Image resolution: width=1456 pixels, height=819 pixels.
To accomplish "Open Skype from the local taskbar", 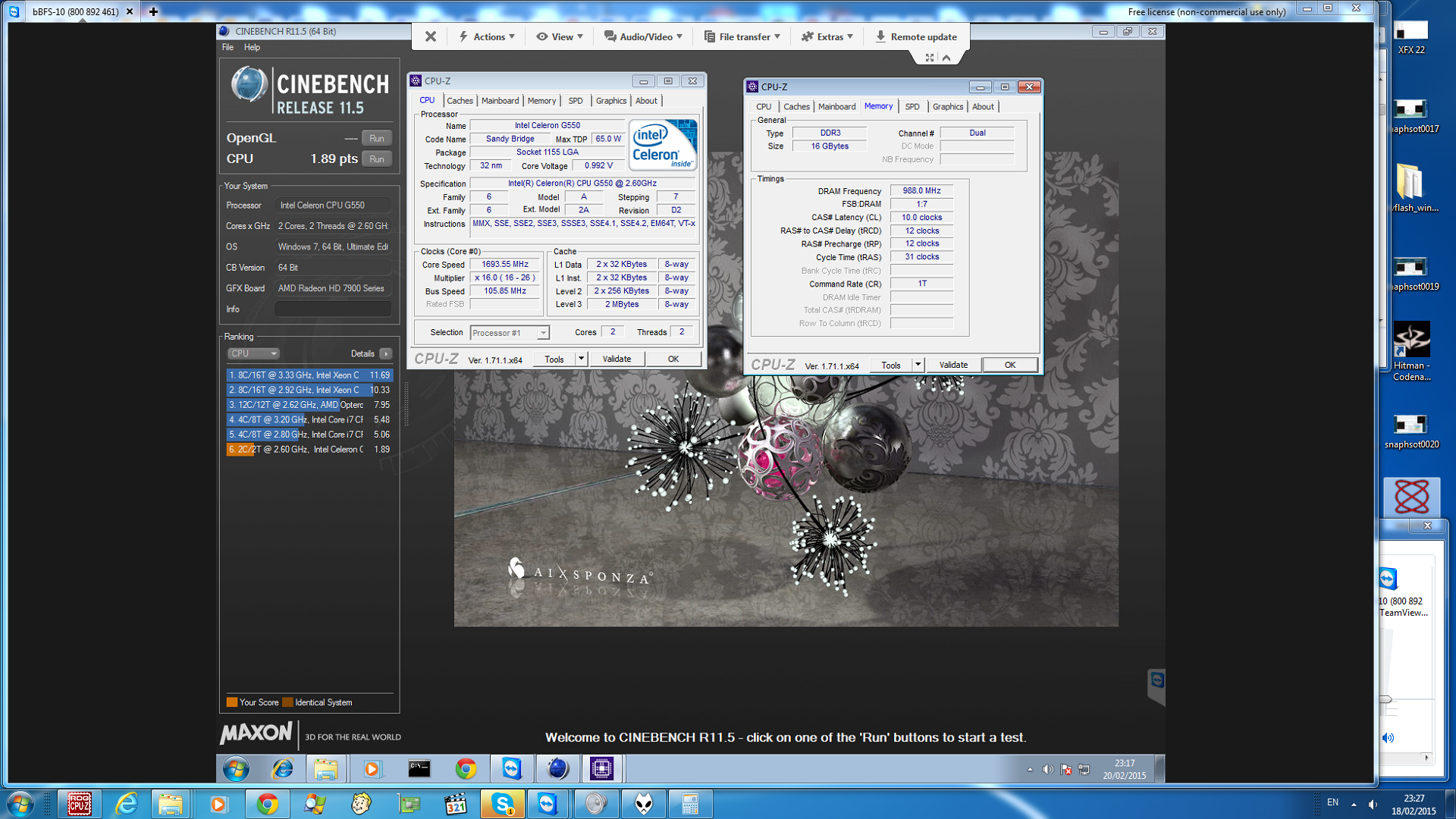I will 502,804.
